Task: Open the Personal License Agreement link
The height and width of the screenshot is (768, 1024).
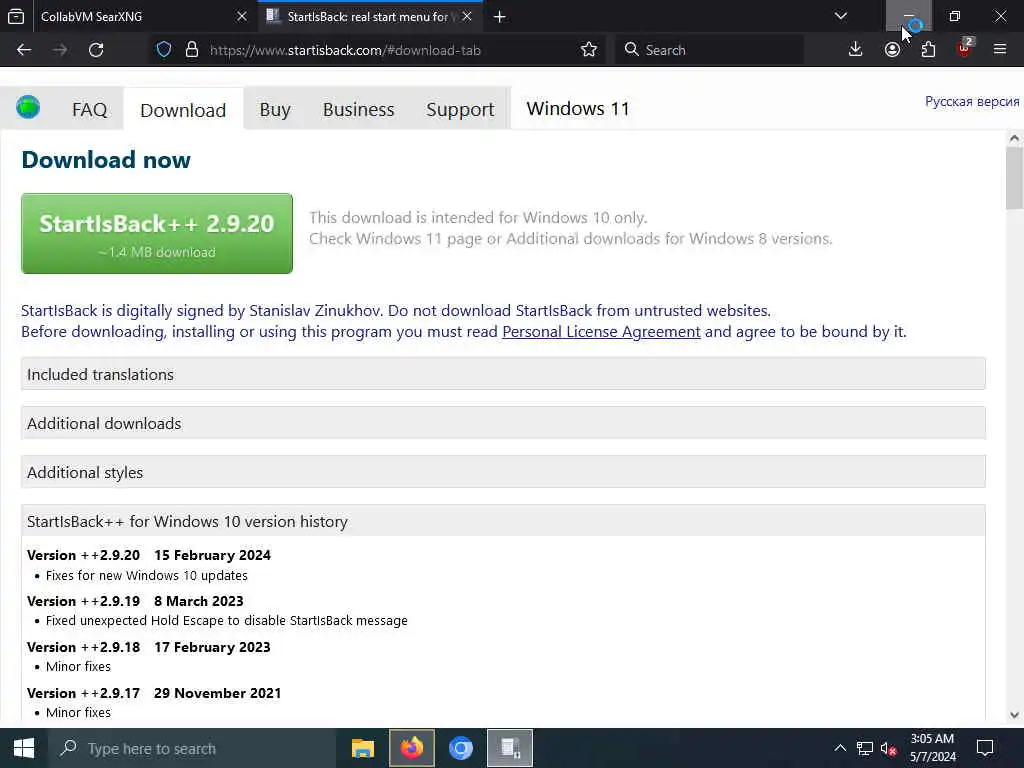Action: 601,332
